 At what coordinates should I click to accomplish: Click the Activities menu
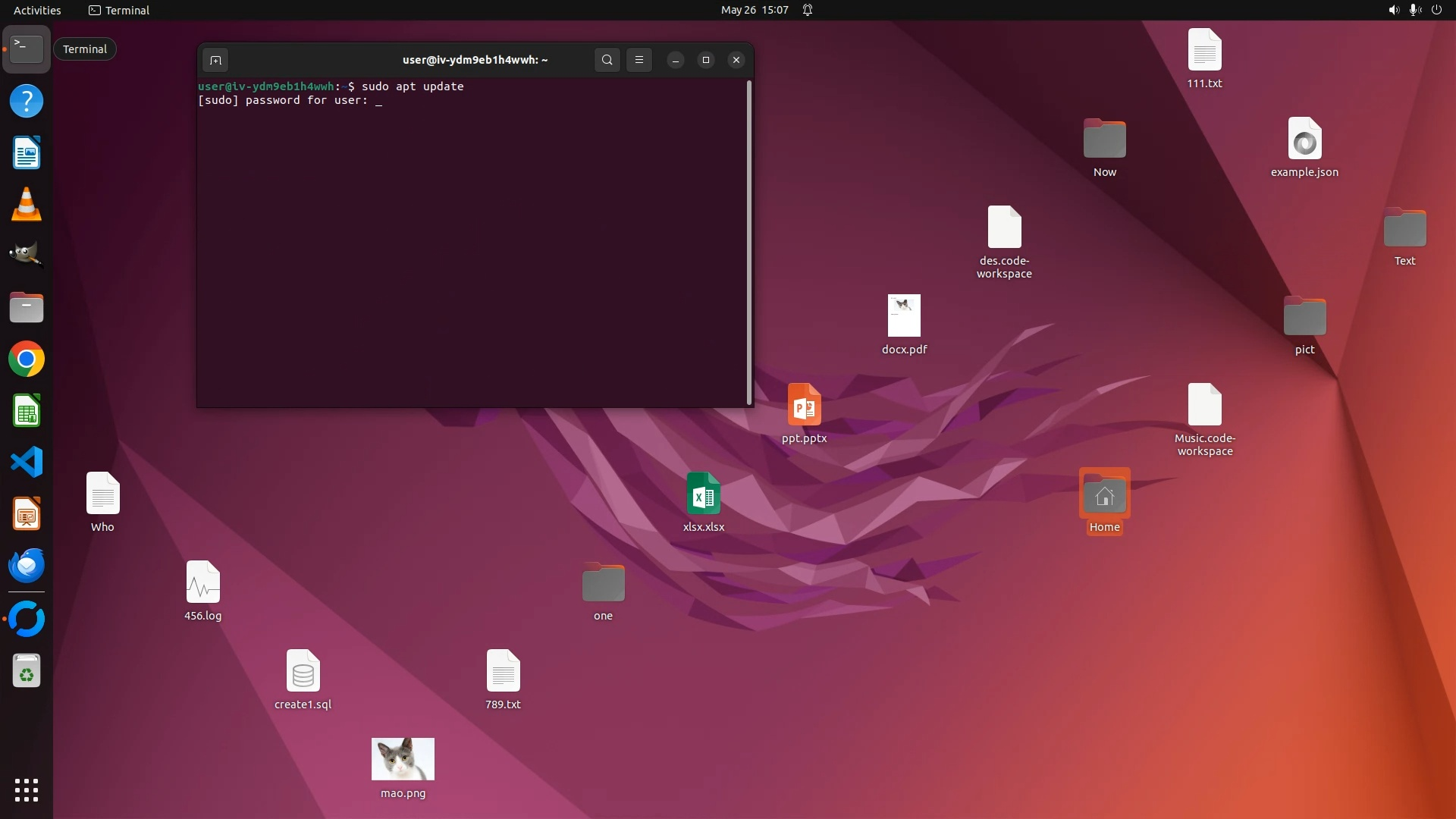pos(37,10)
